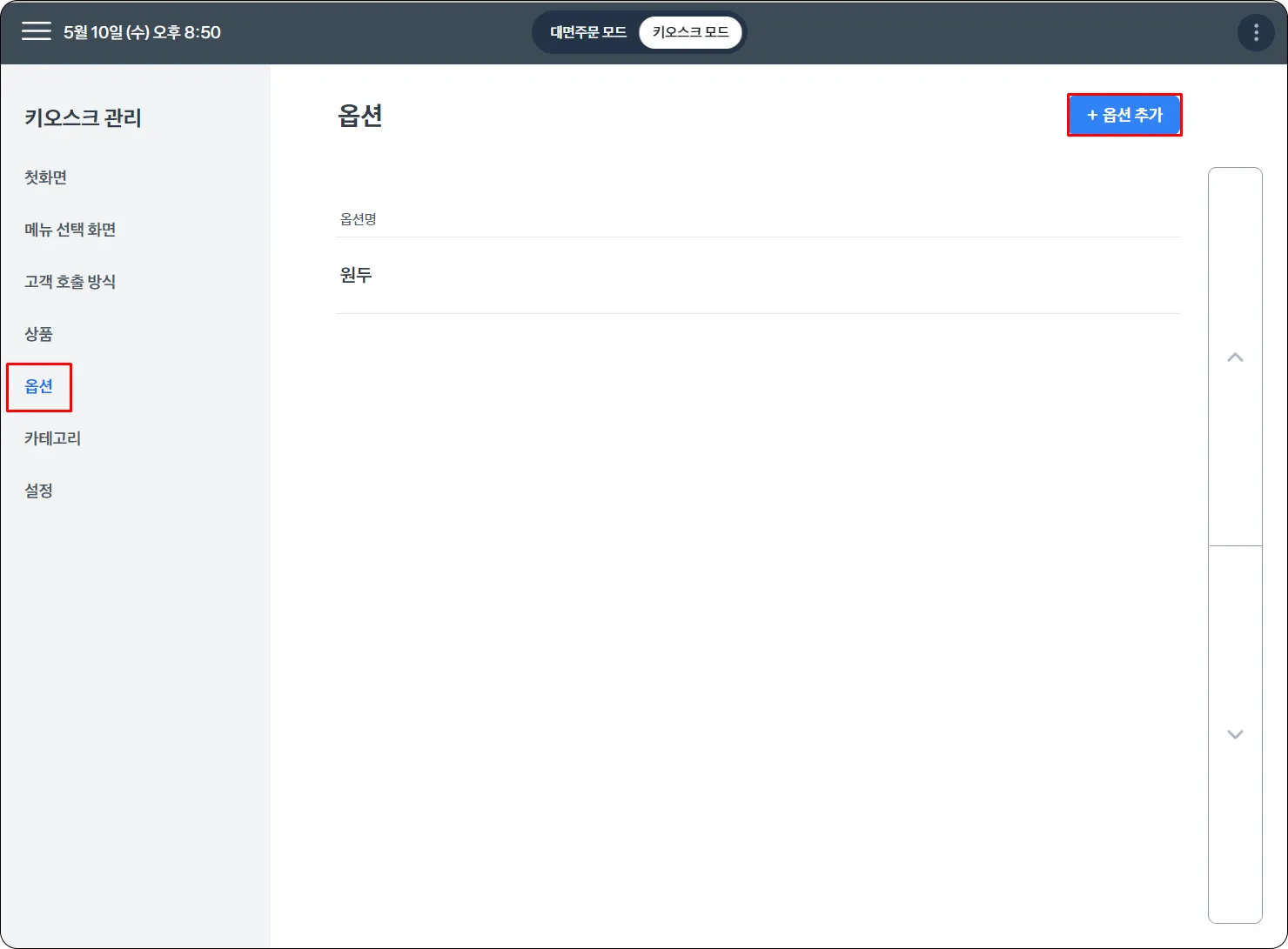Select the 옵션 item in the sidebar
The image size is (1288, 949).
tap(39, 386)
